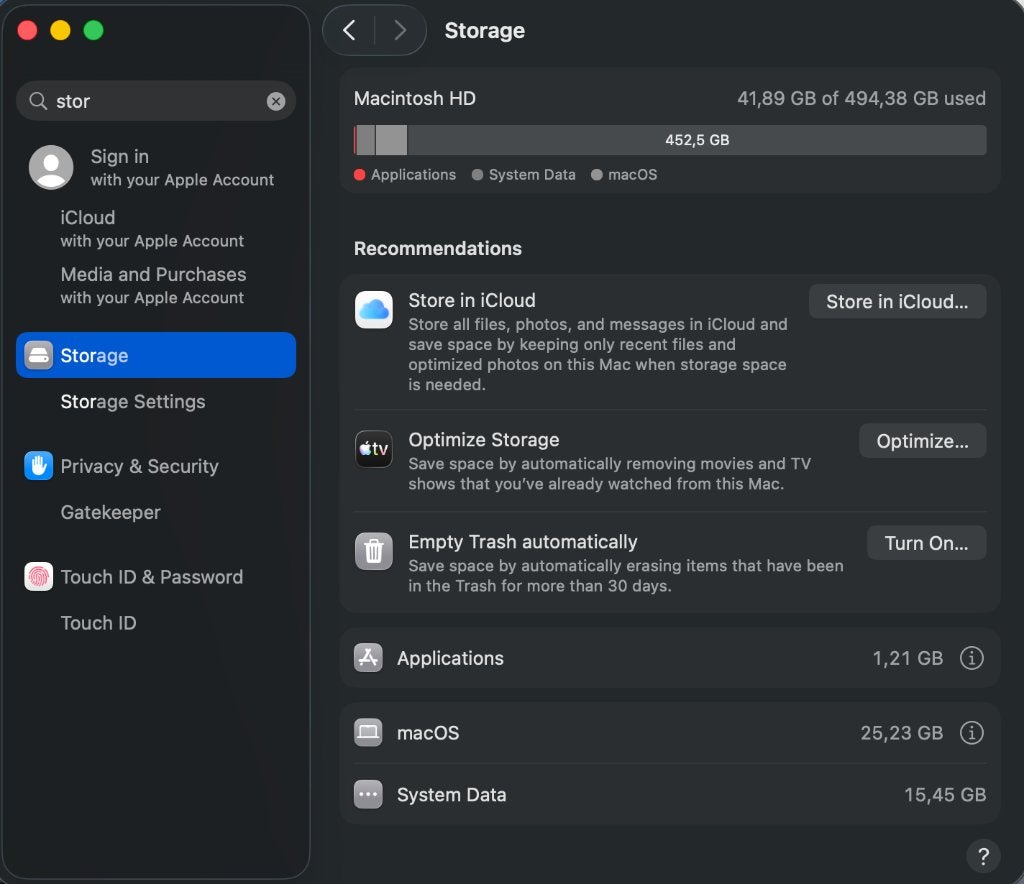This screenshot has width=1024, height=884.
Task: Close the window with red button
Action: click(27, 30)
